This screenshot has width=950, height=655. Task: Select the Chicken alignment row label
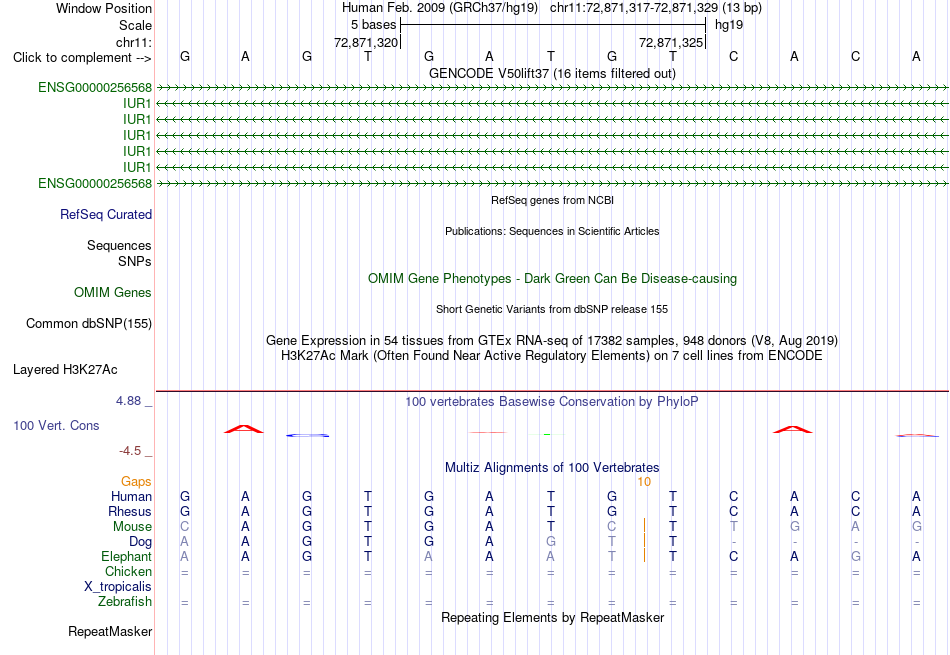point(128,571)
